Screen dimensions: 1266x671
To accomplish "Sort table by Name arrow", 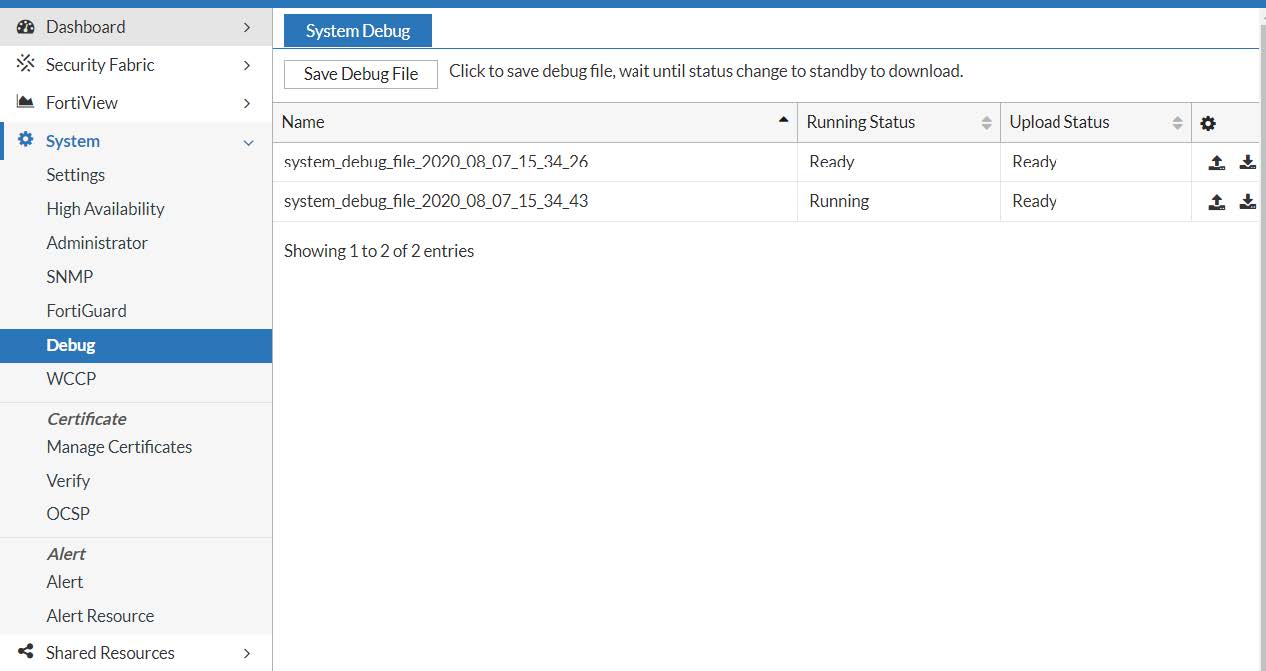I will pos(783,120).
